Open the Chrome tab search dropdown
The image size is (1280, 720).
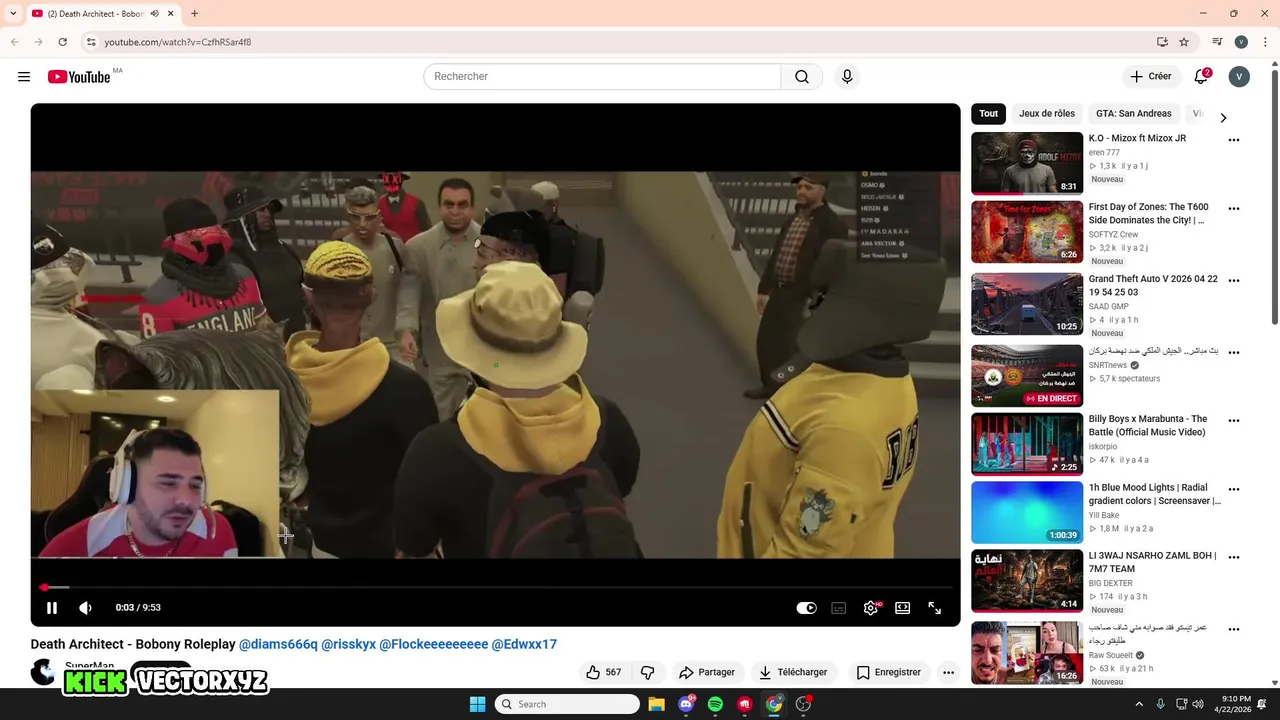(x=13, y=14)
